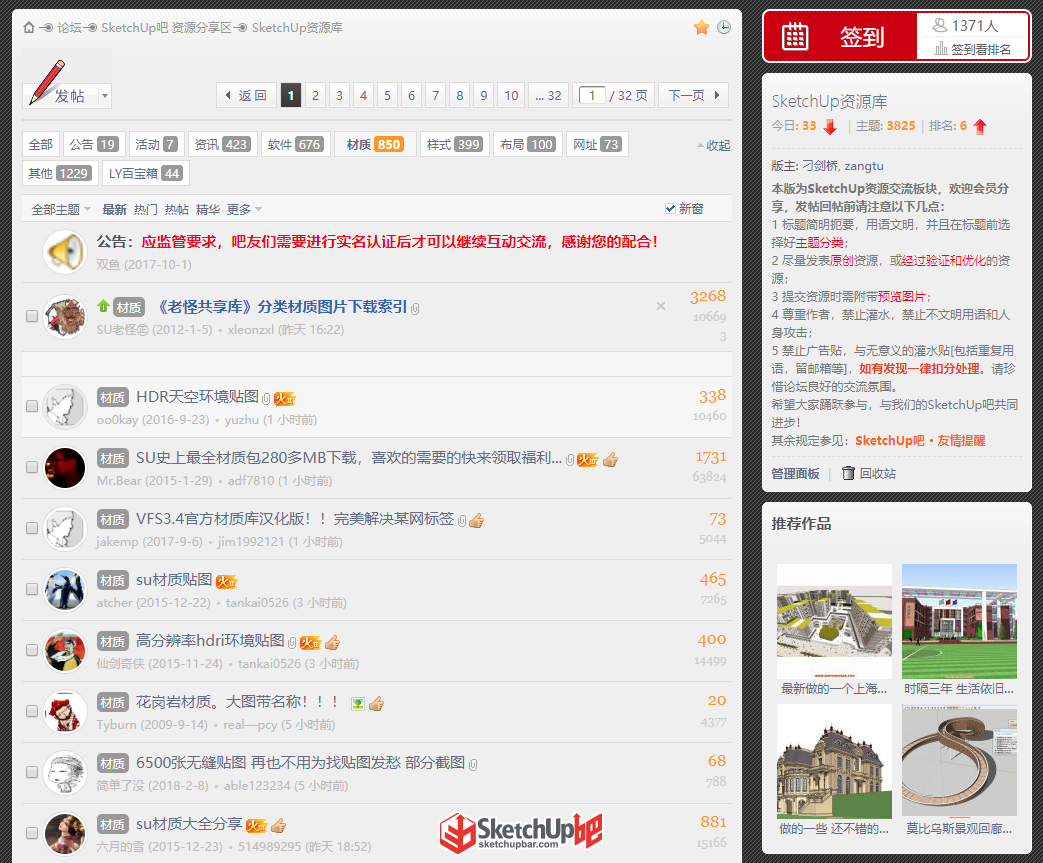Click the home icon in breadcrumb

29,27
